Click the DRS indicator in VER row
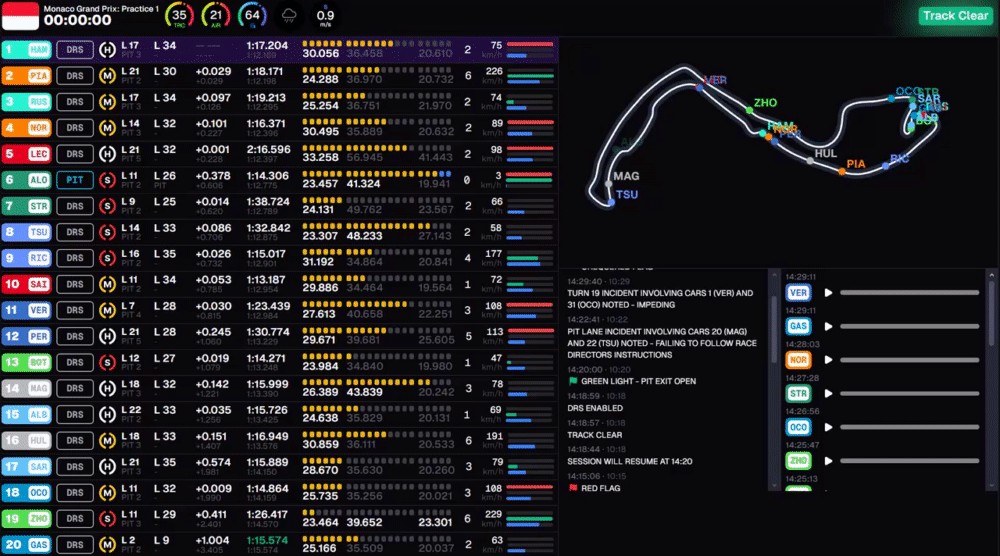The image size is (1000, 556). pyautogui.click(x=75, y=311)
